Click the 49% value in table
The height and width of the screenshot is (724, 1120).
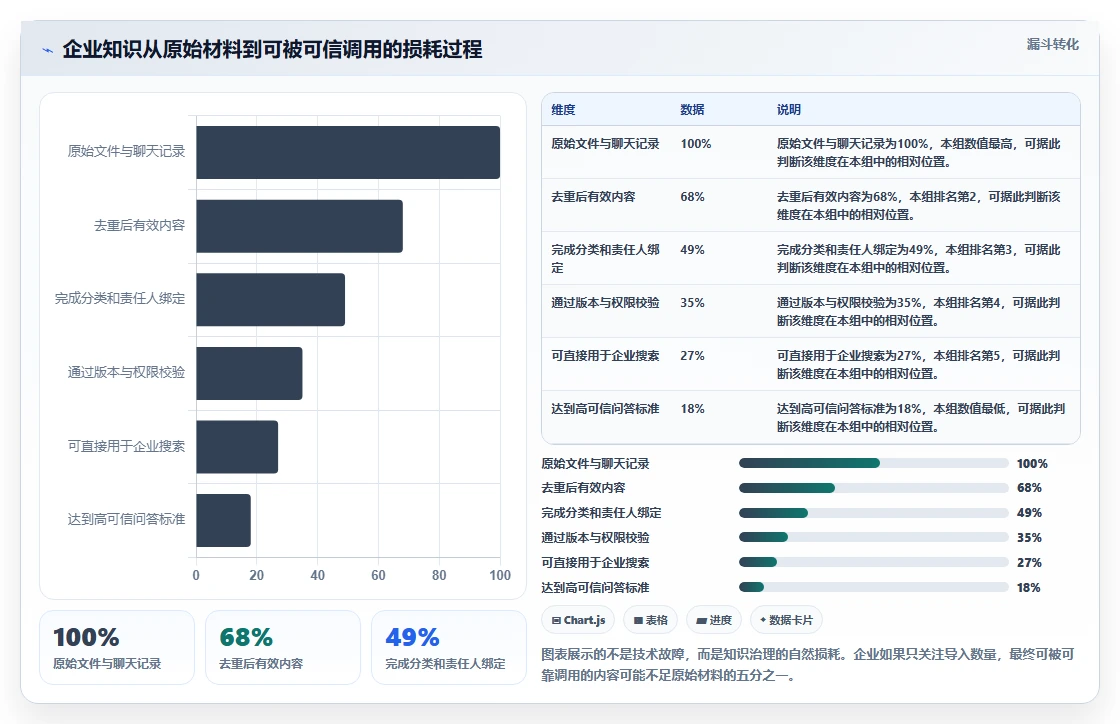[x=692, y=250]
